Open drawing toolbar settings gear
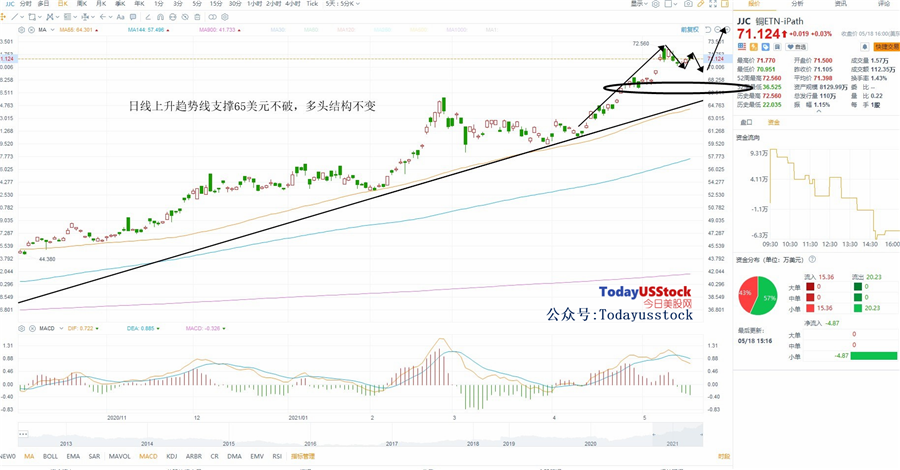 pos(224,17)
